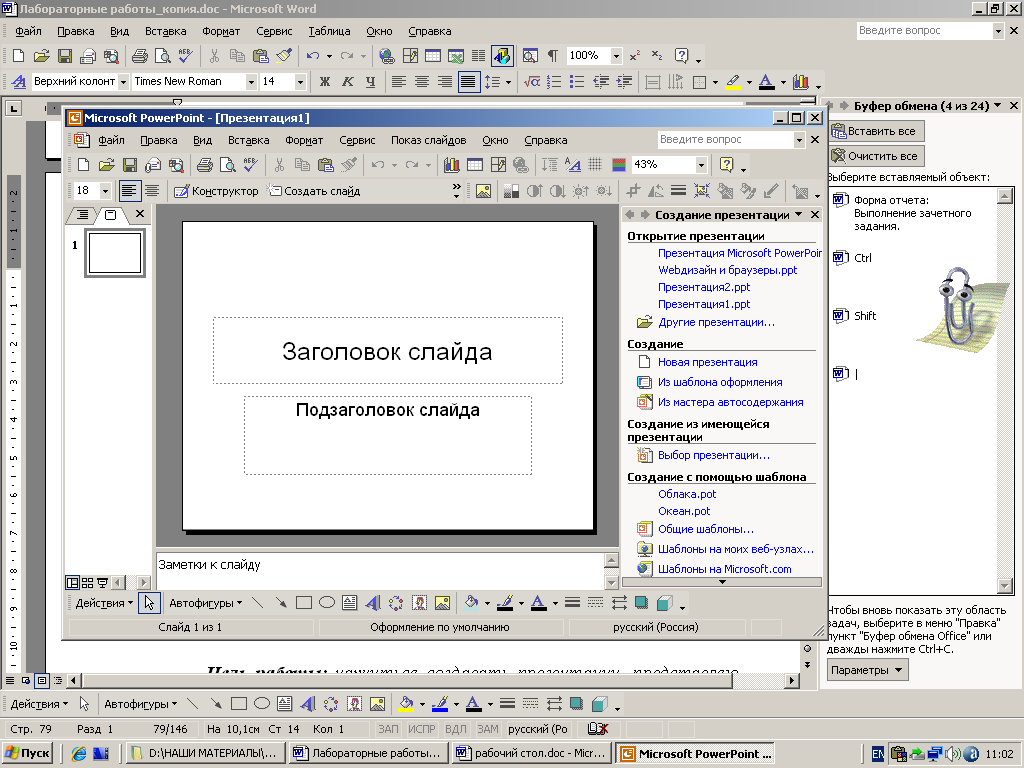
Task: Click PowerPoint Insert Hyperlink icon
Action: [521, 165]
